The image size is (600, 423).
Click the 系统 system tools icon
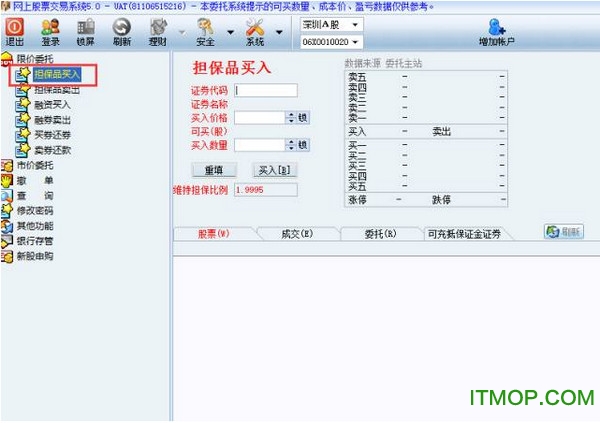255,32
